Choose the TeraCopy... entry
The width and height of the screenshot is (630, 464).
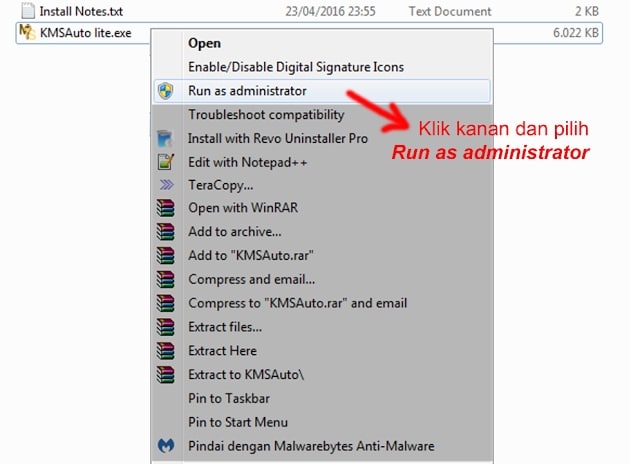[x=322, y=185]
